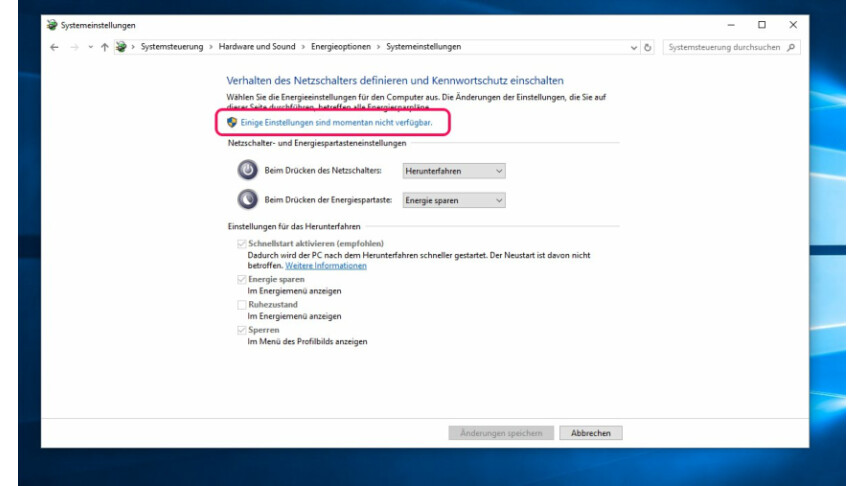Viewport: 864px width, 486px height.
Task: Click the power button icon
Action: click(x=247, y=170)
